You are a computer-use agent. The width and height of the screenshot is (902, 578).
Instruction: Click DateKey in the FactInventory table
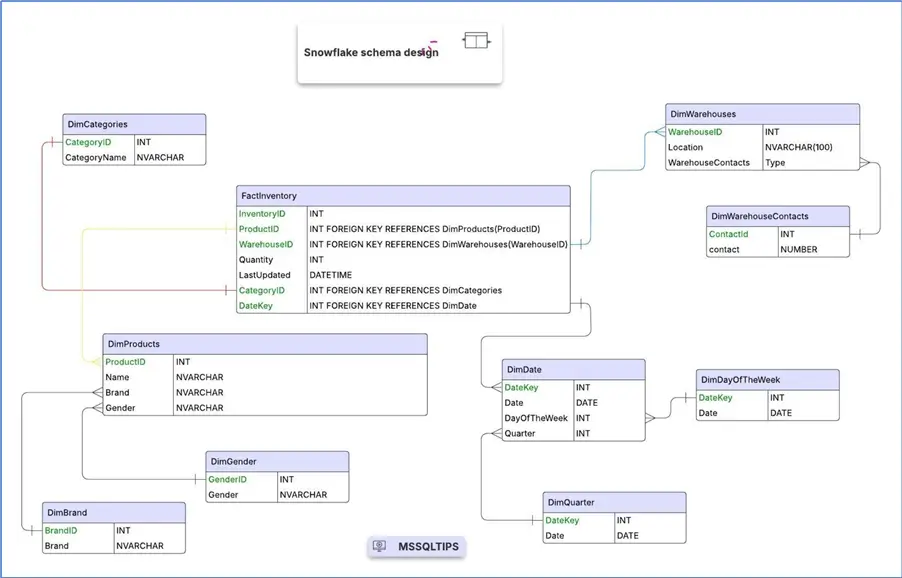pos(256,306)
